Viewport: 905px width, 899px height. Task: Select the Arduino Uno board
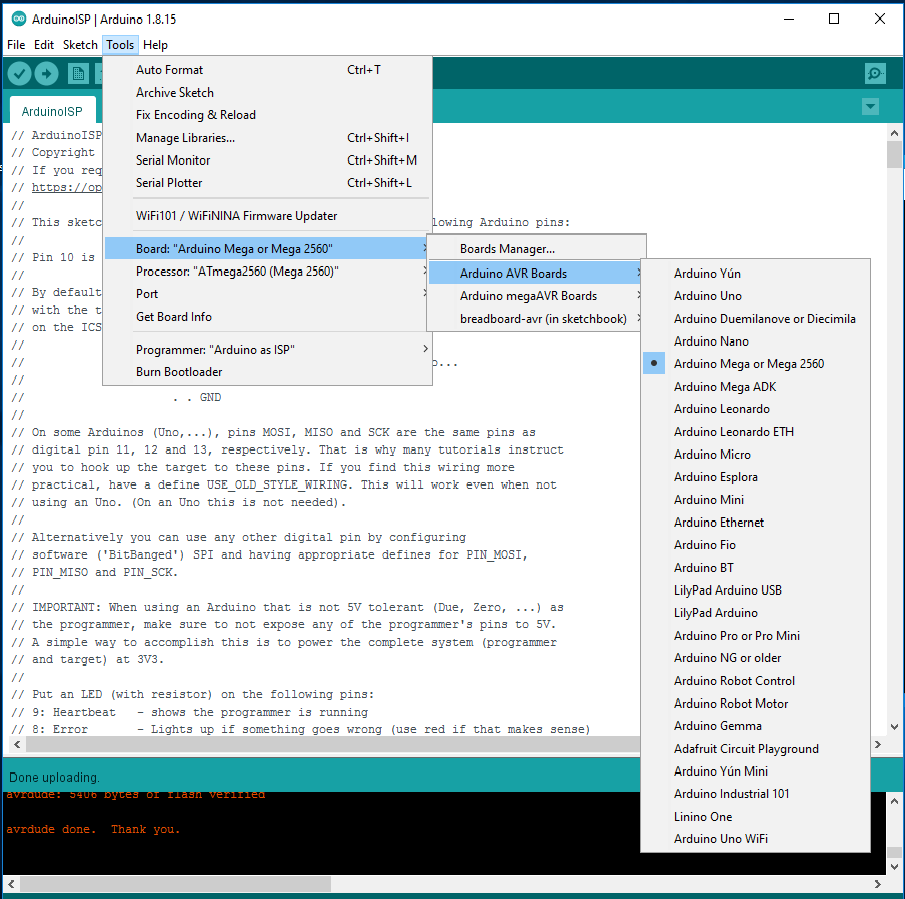[756, 296]
